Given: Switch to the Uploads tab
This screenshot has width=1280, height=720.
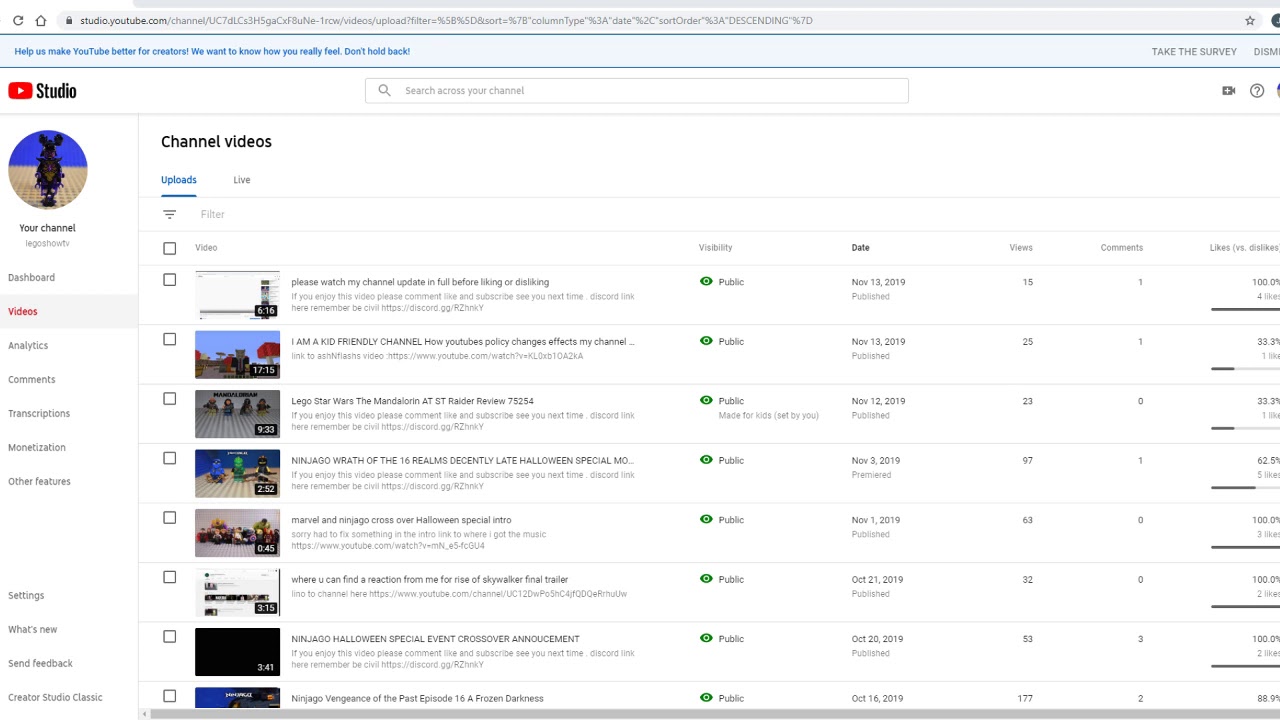Looking at the screenshot, I should pos(179,180).
